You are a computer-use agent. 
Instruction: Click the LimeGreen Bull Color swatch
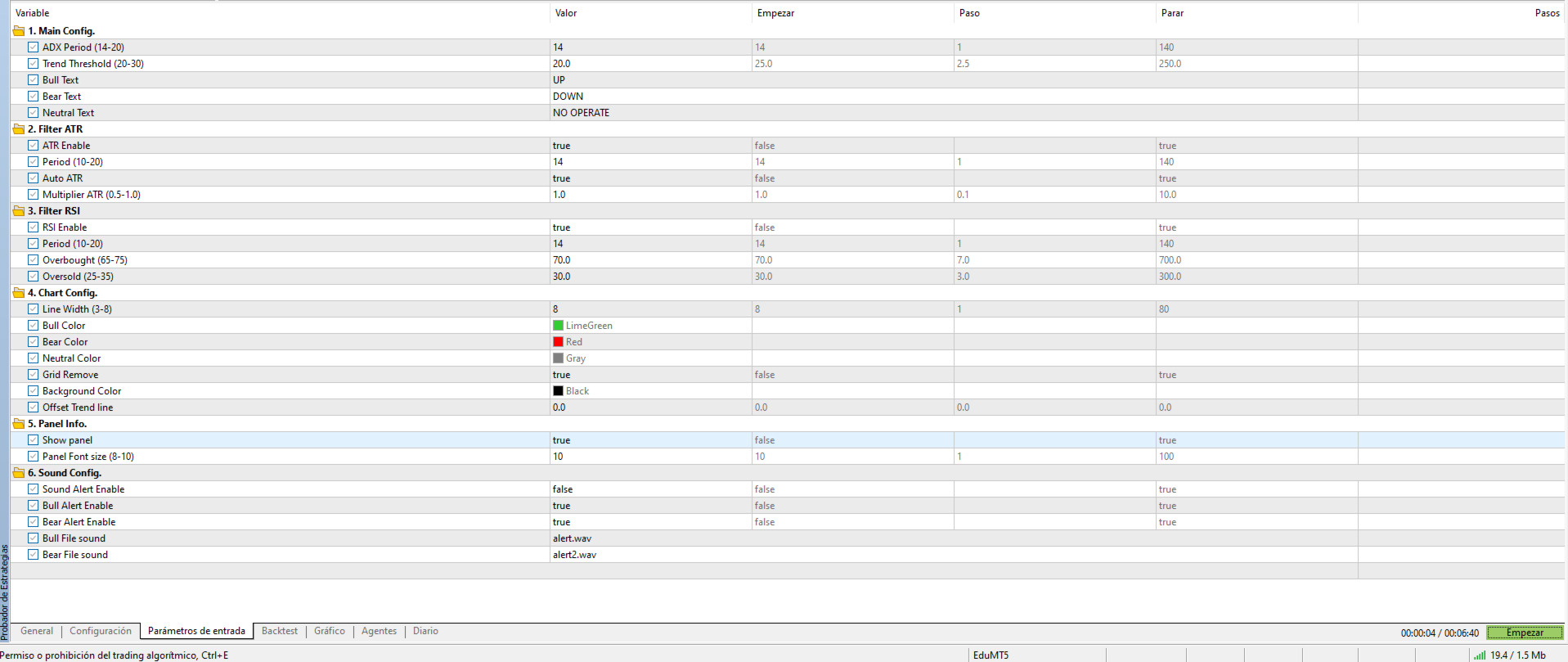click(x=558, y=326)
